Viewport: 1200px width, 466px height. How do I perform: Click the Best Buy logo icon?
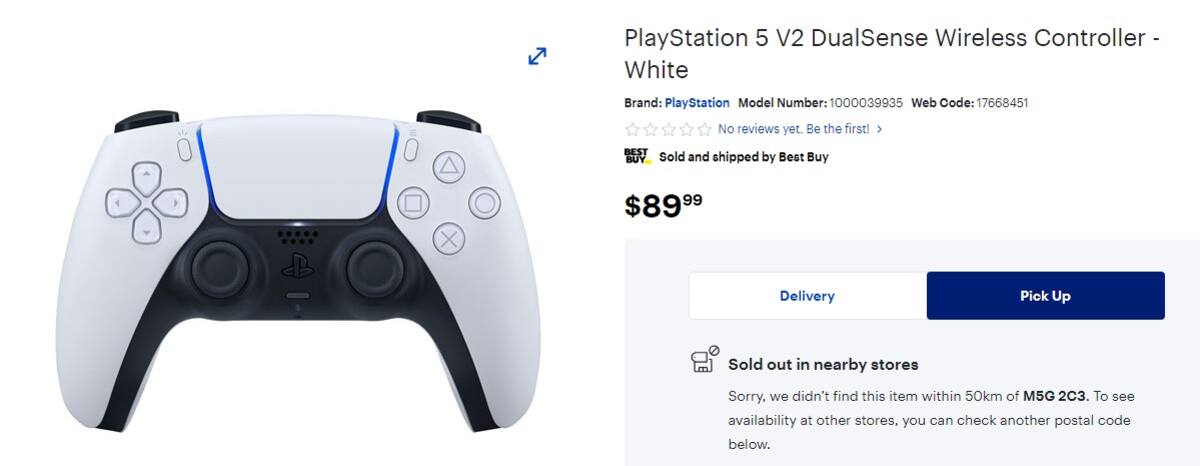[x=637, y=156]
